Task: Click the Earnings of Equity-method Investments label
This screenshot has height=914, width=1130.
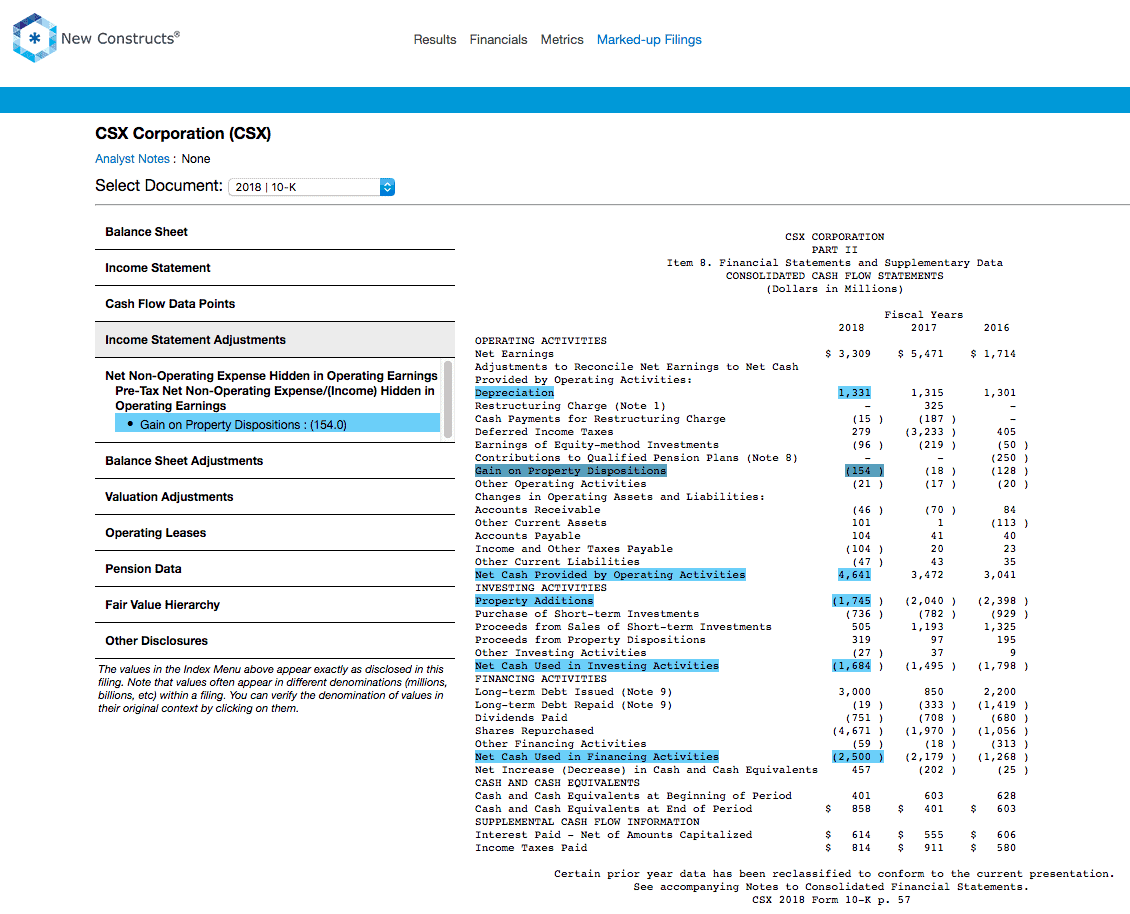Action: click(597, 445)
